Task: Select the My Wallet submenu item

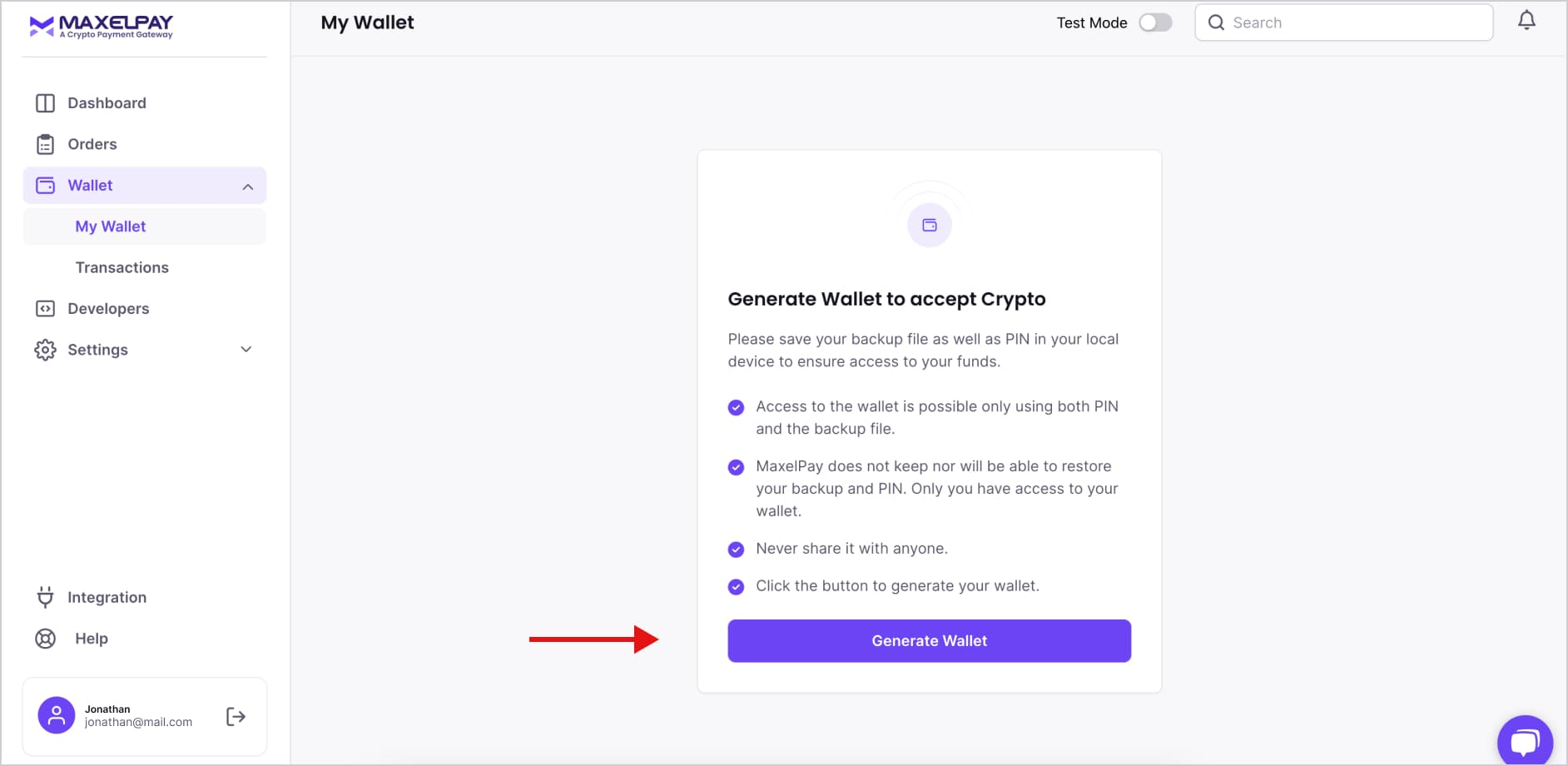Action: point(111,226)
